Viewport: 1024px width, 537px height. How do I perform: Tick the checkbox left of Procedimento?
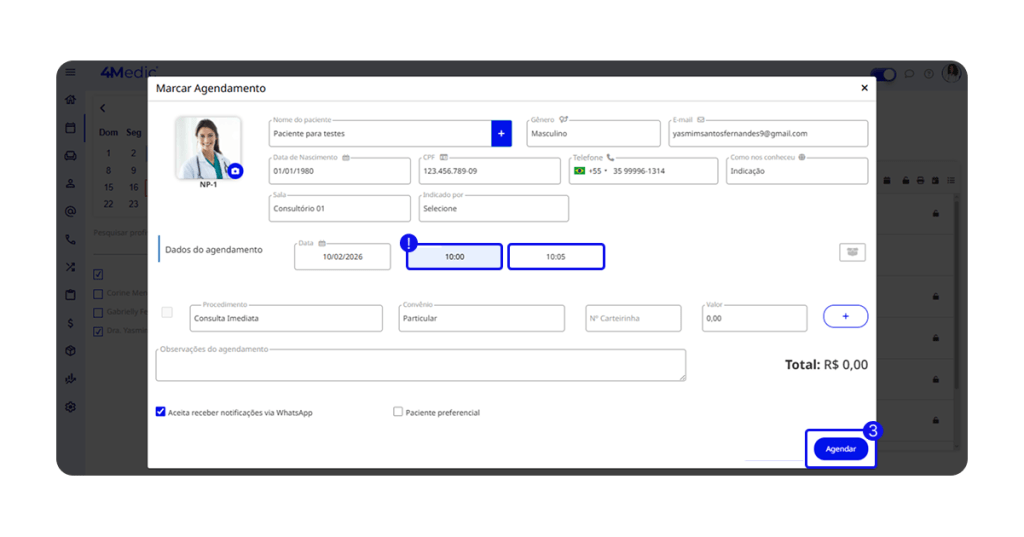coord(167,313)
